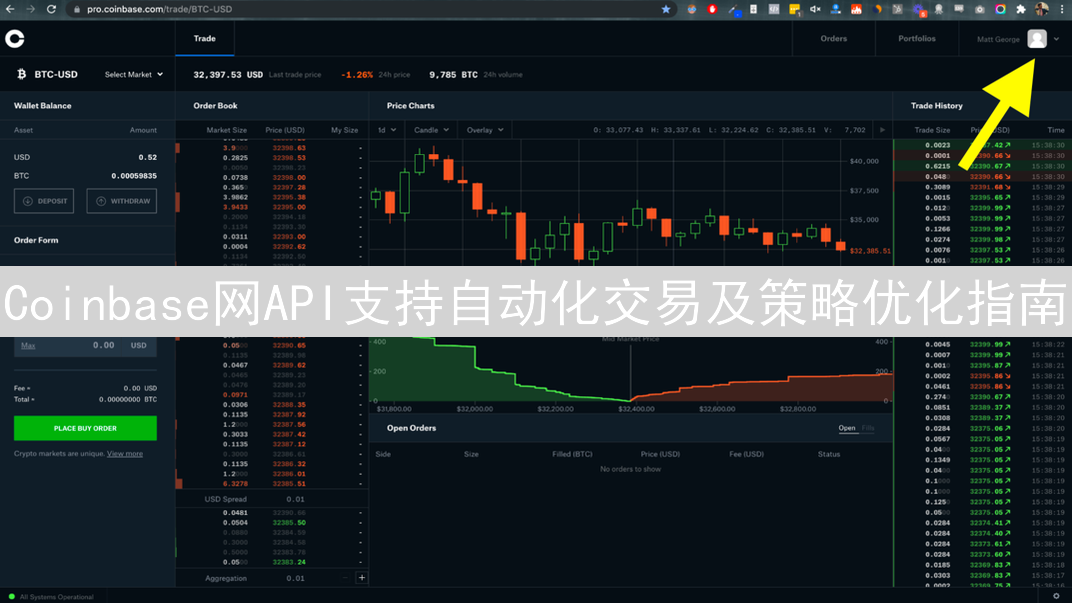
Task: Click the browser address bar URL
Action: click(x=159, y=9)
